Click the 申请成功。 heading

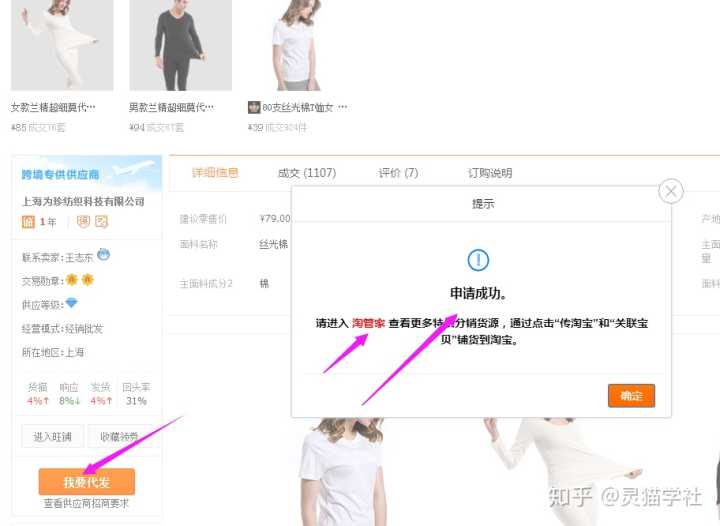[478, 293]
